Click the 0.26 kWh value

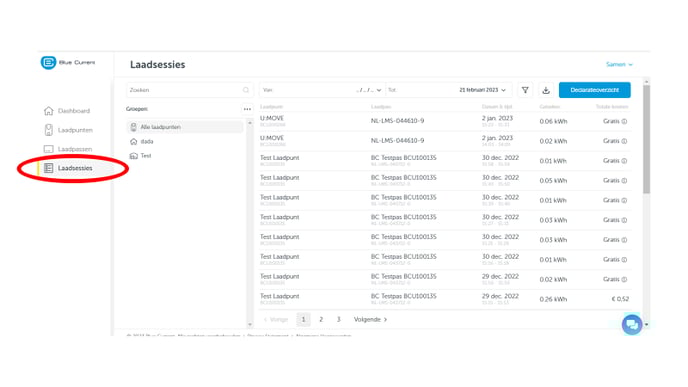553,299
